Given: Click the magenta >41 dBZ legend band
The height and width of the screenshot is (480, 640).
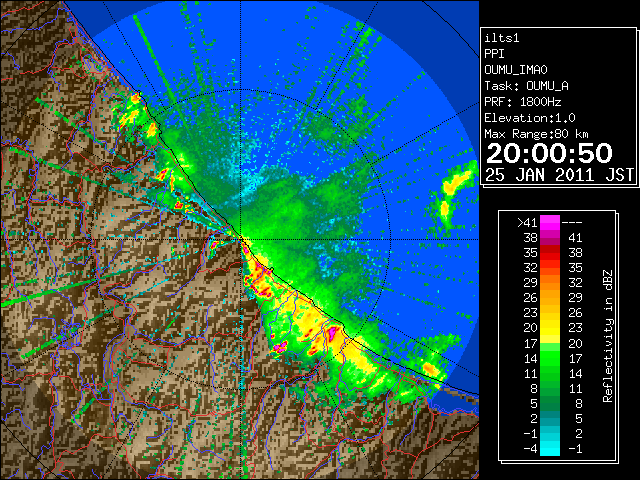Looking at the screenshot, I should 550,223.
